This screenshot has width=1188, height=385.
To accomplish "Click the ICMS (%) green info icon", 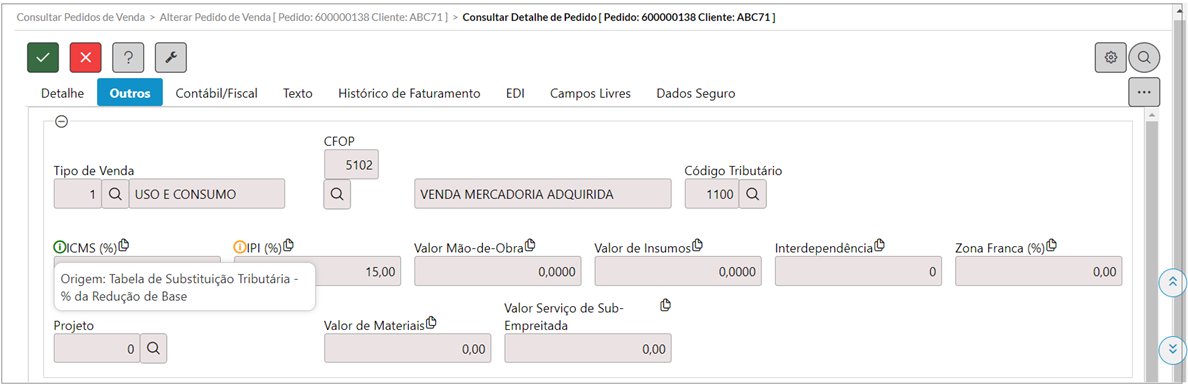I will [60, 247].
